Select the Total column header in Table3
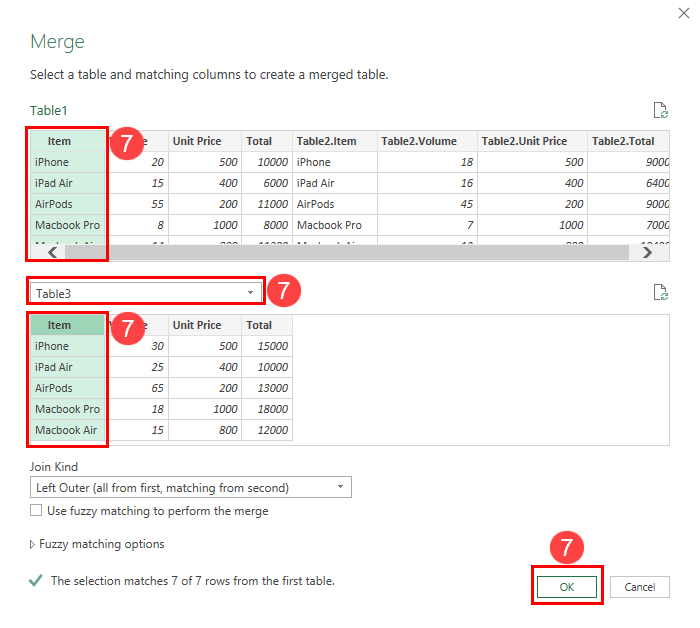This screenshot has width=700, height=628. pos(267,325)
